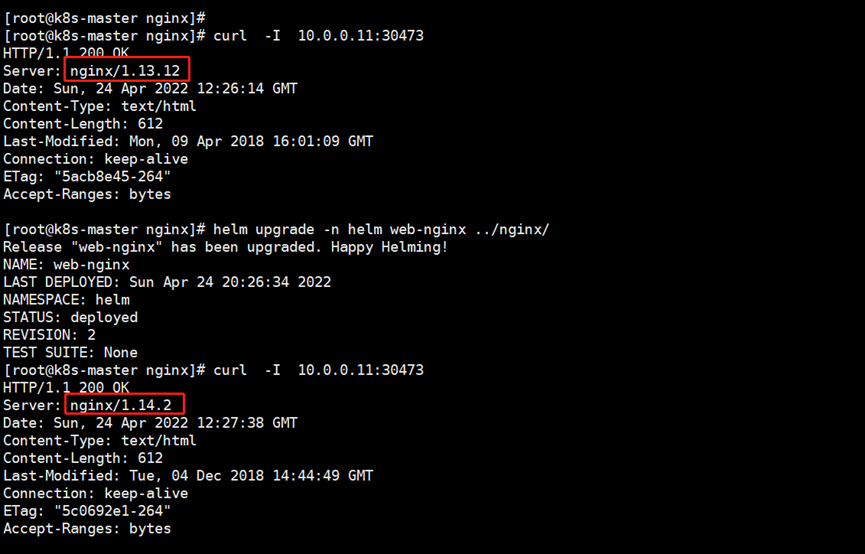Click the STATUS: deployed line

coord(71,317)
